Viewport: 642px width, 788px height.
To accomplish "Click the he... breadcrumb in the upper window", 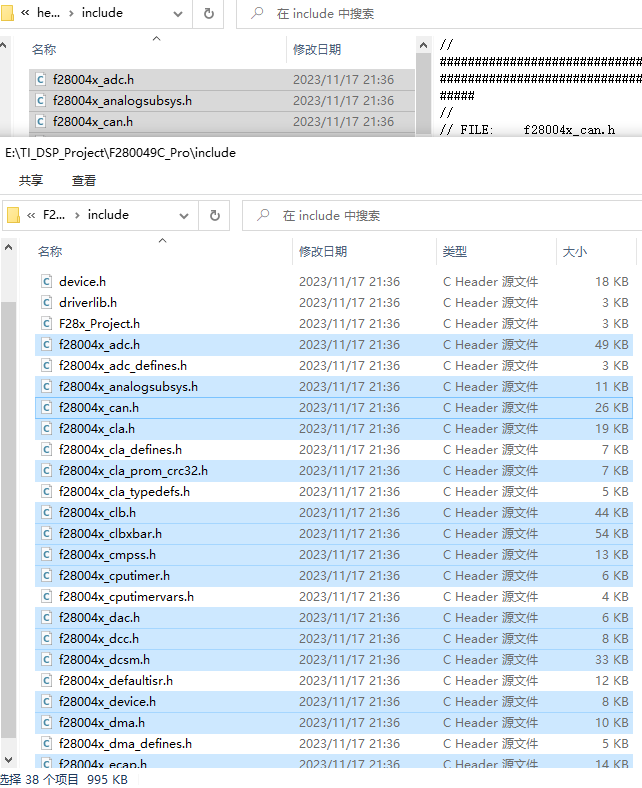I will pos(48,13).
